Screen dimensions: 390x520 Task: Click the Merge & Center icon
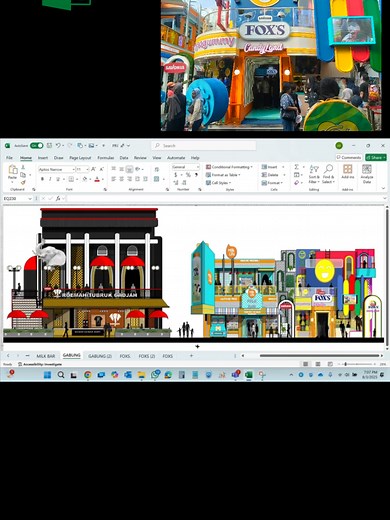pyautogui.click(x=156, y=179)
